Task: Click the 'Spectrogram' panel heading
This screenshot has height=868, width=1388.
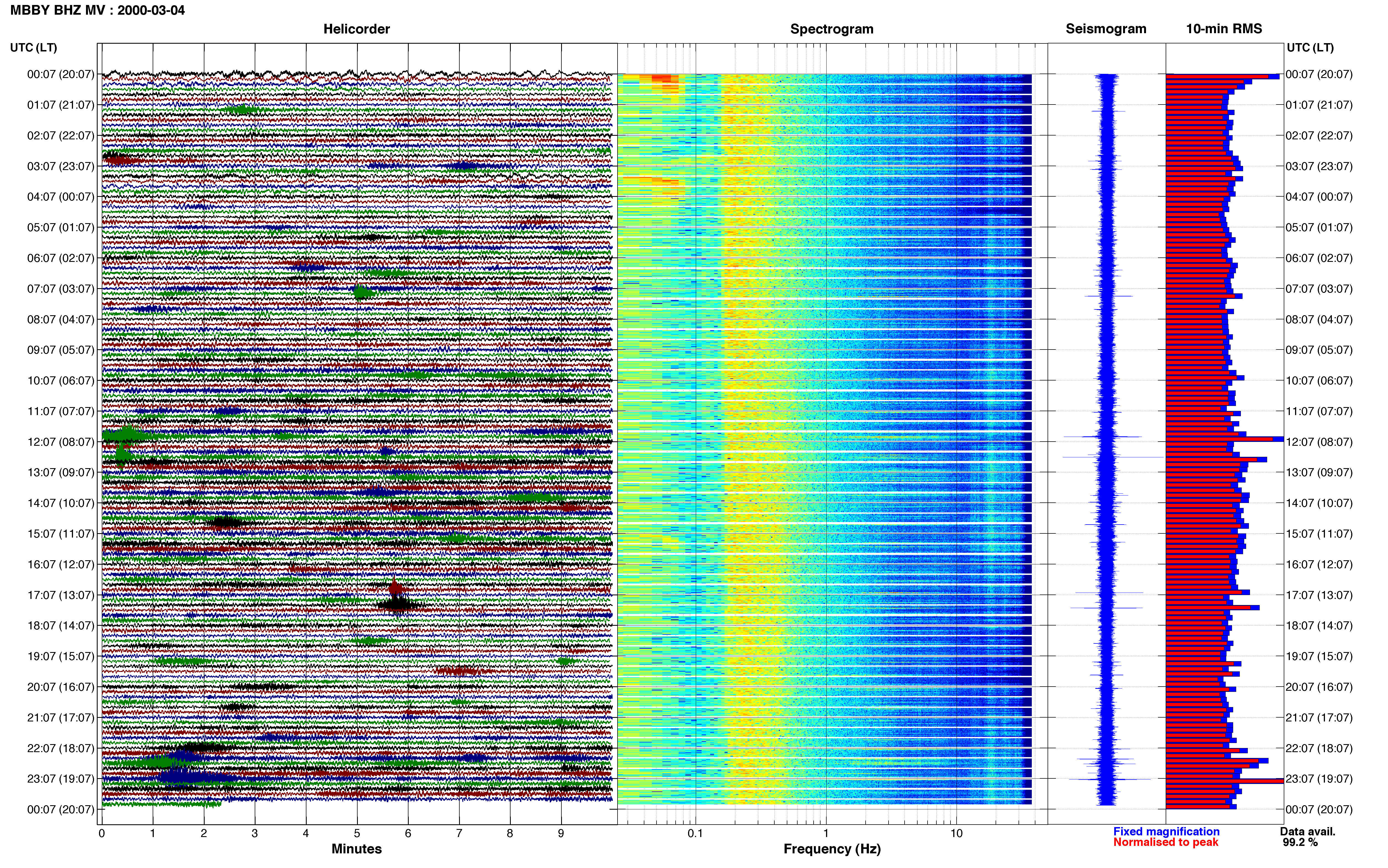Action: point(832,29)
